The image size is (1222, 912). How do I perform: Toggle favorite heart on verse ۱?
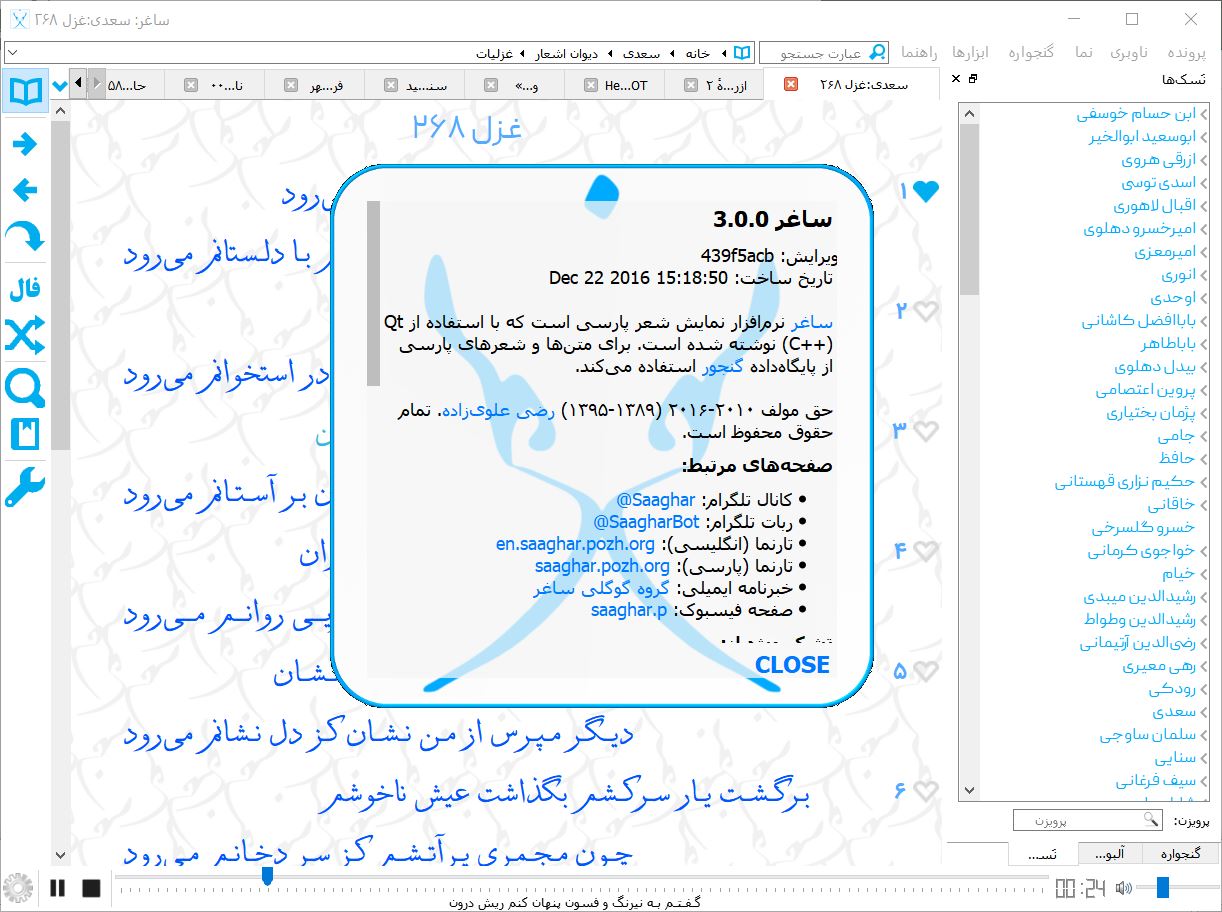[x=927, y=191]
